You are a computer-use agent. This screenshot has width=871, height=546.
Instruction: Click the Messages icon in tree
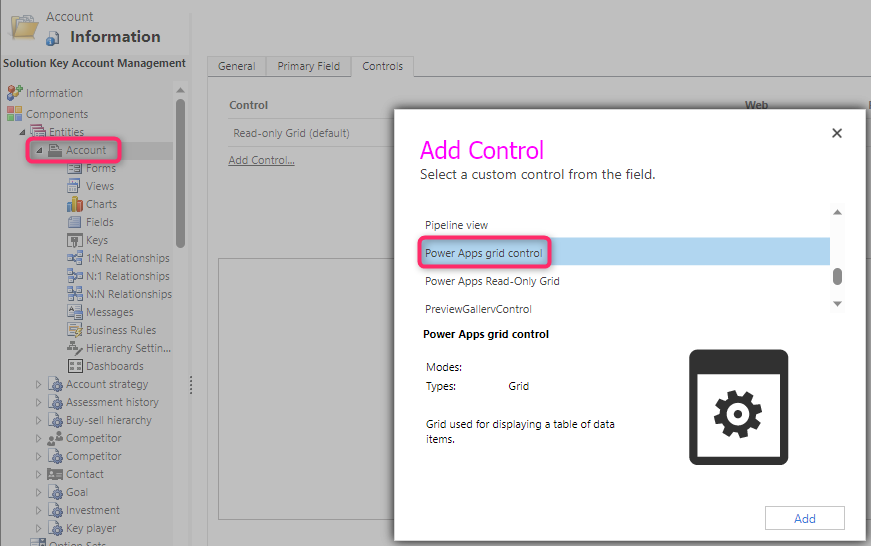click(74, 312)
